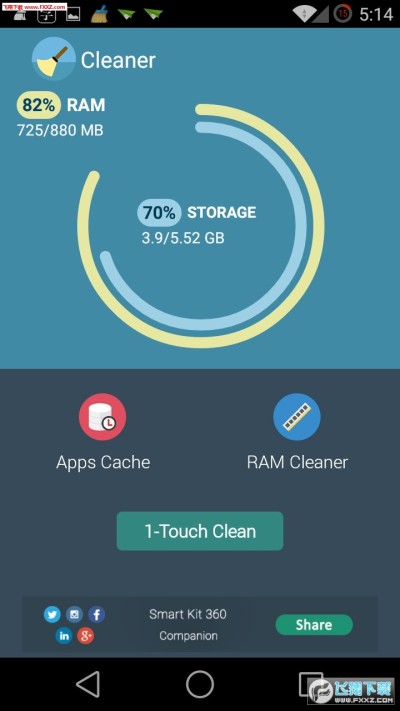Viewport: 400px width, 711px height.
Task: Start the 1-Touch Clean button
Action: (x=200, y=531)
